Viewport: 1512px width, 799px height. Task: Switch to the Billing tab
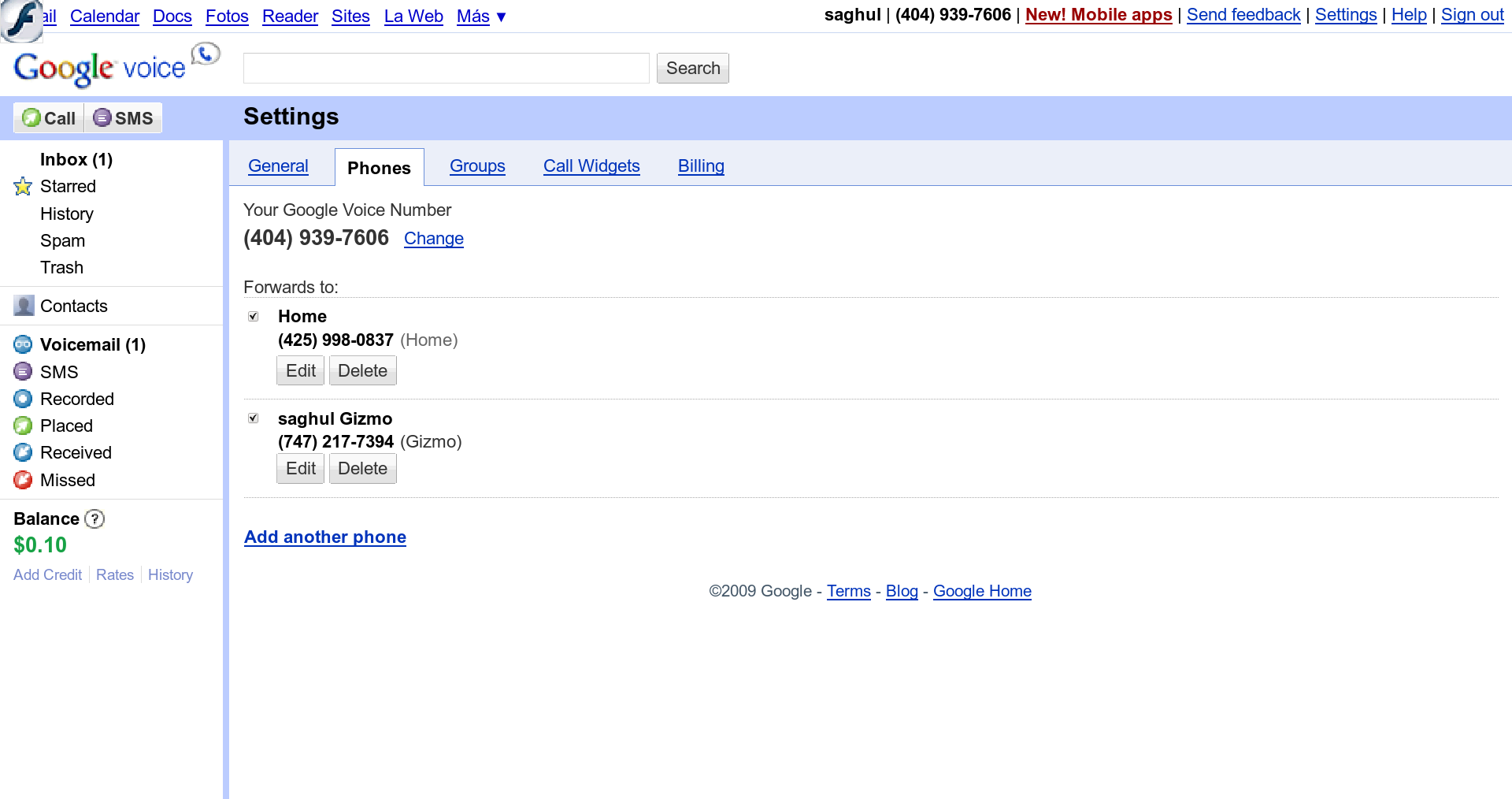701,166
